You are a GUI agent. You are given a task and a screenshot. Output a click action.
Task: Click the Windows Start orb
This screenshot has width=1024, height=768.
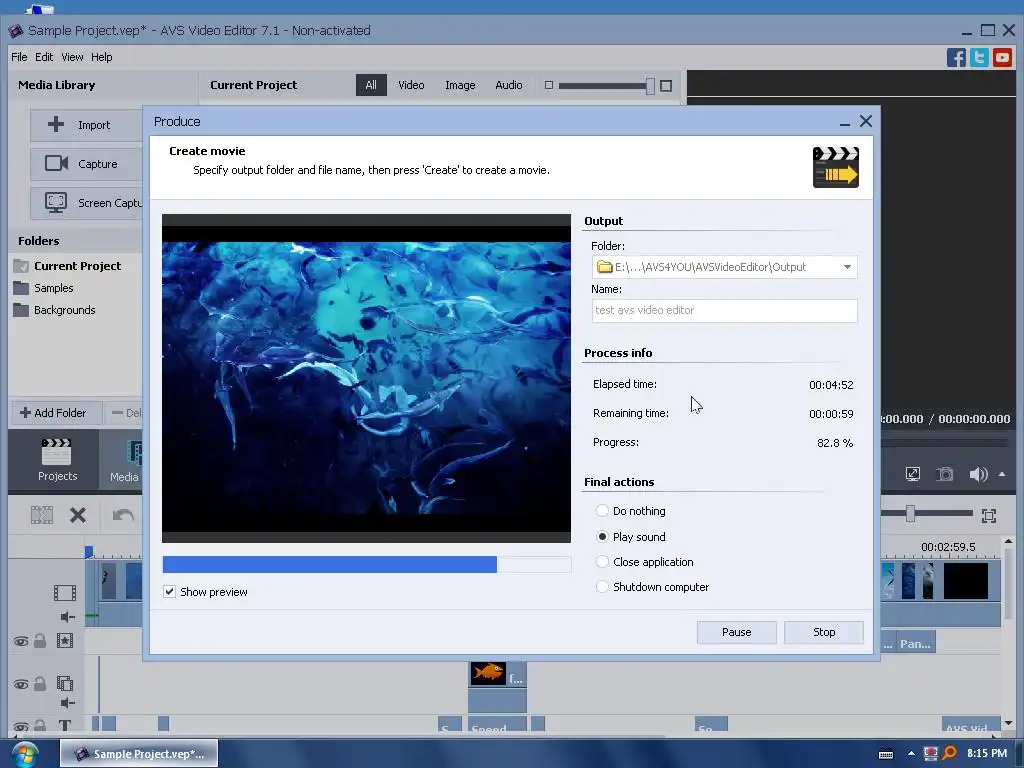point(24,754)
